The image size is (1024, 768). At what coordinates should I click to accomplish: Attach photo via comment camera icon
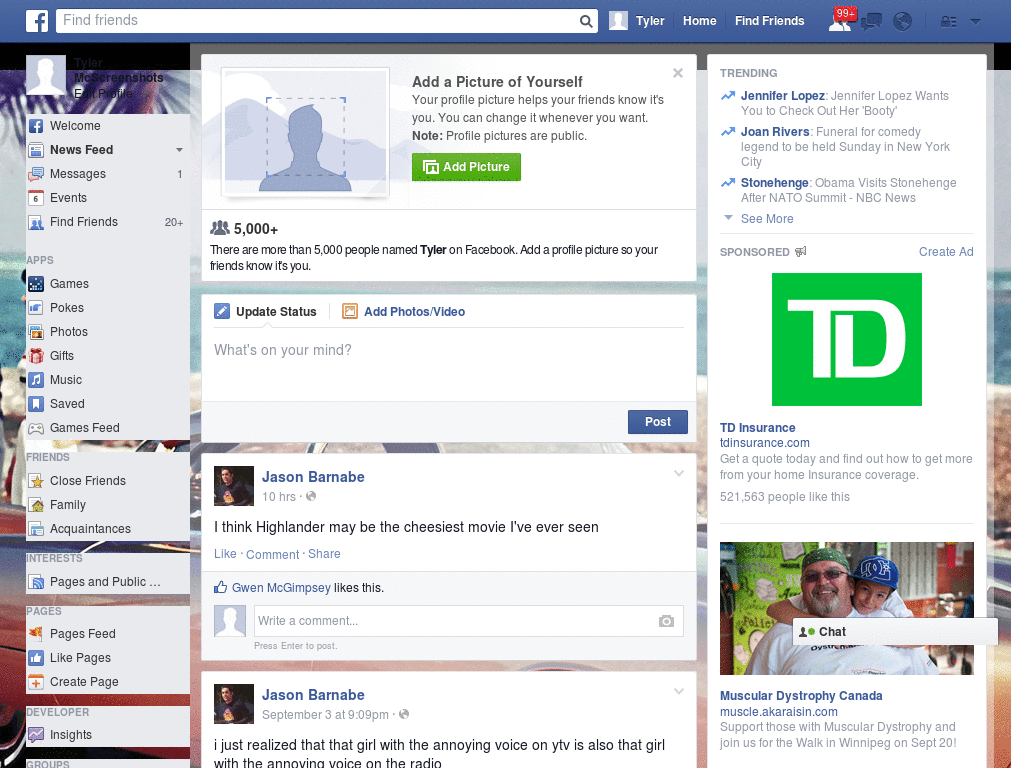point(666,621)
